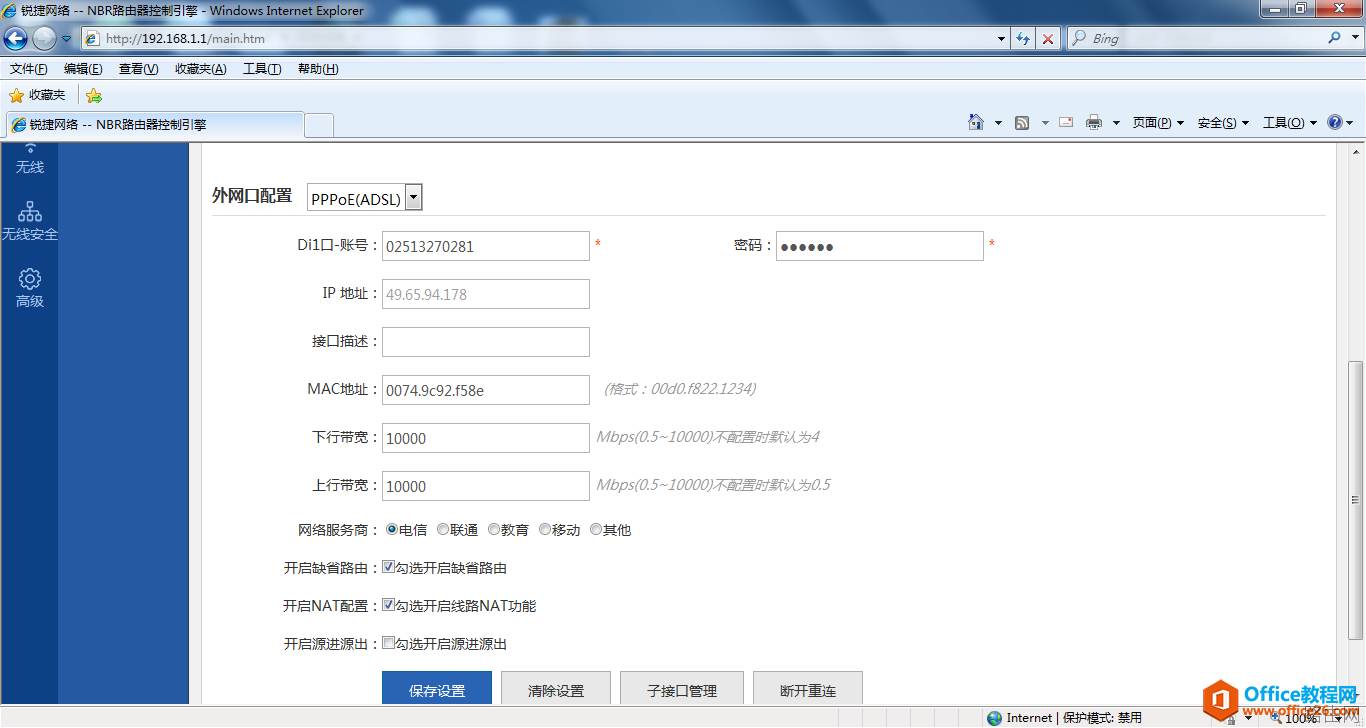The height and width of the screenshot is (728, 1366).
Task: Select the 移动 service provider radio
Action: [545, 529]
